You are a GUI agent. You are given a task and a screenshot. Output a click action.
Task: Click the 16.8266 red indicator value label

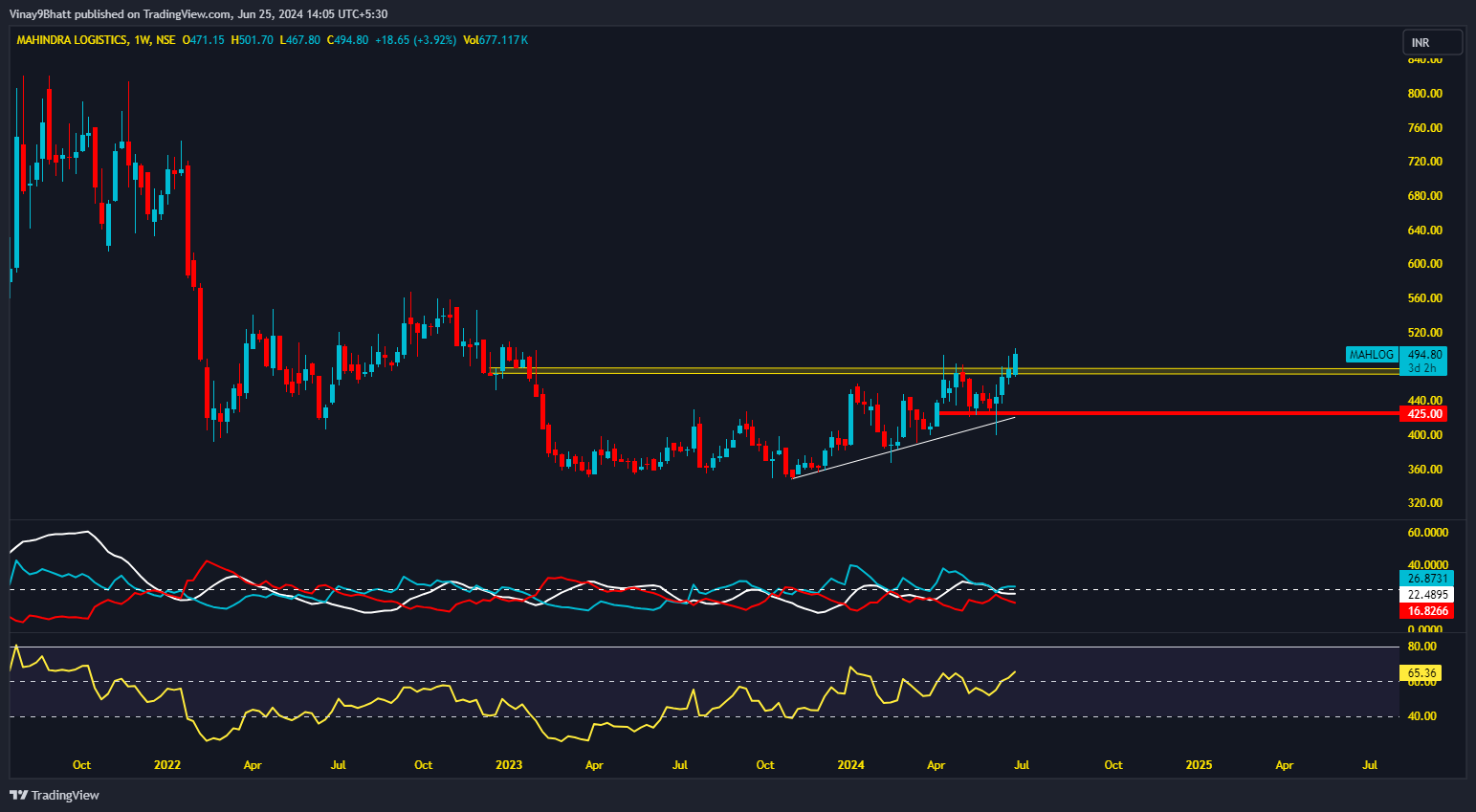pos(1426,611)
